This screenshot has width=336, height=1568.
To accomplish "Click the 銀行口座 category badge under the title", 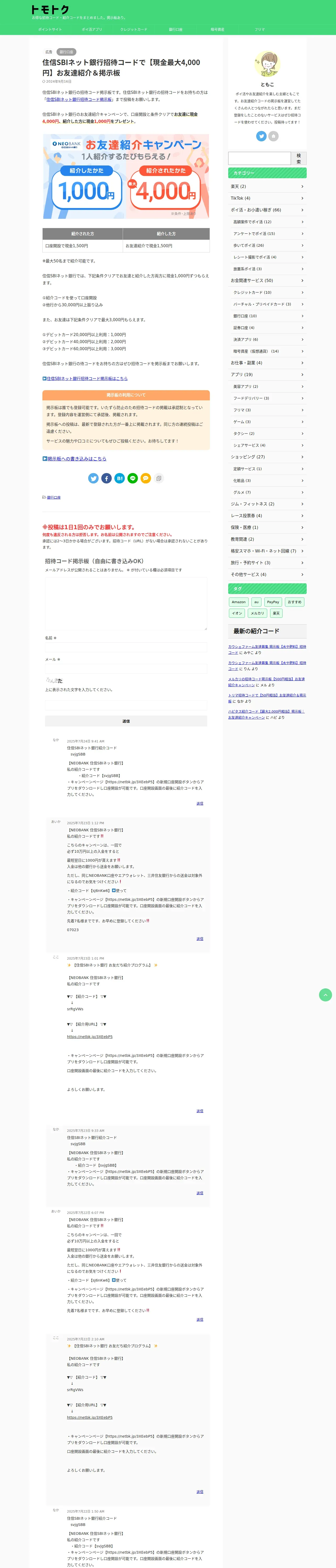I will coord(66,52).
